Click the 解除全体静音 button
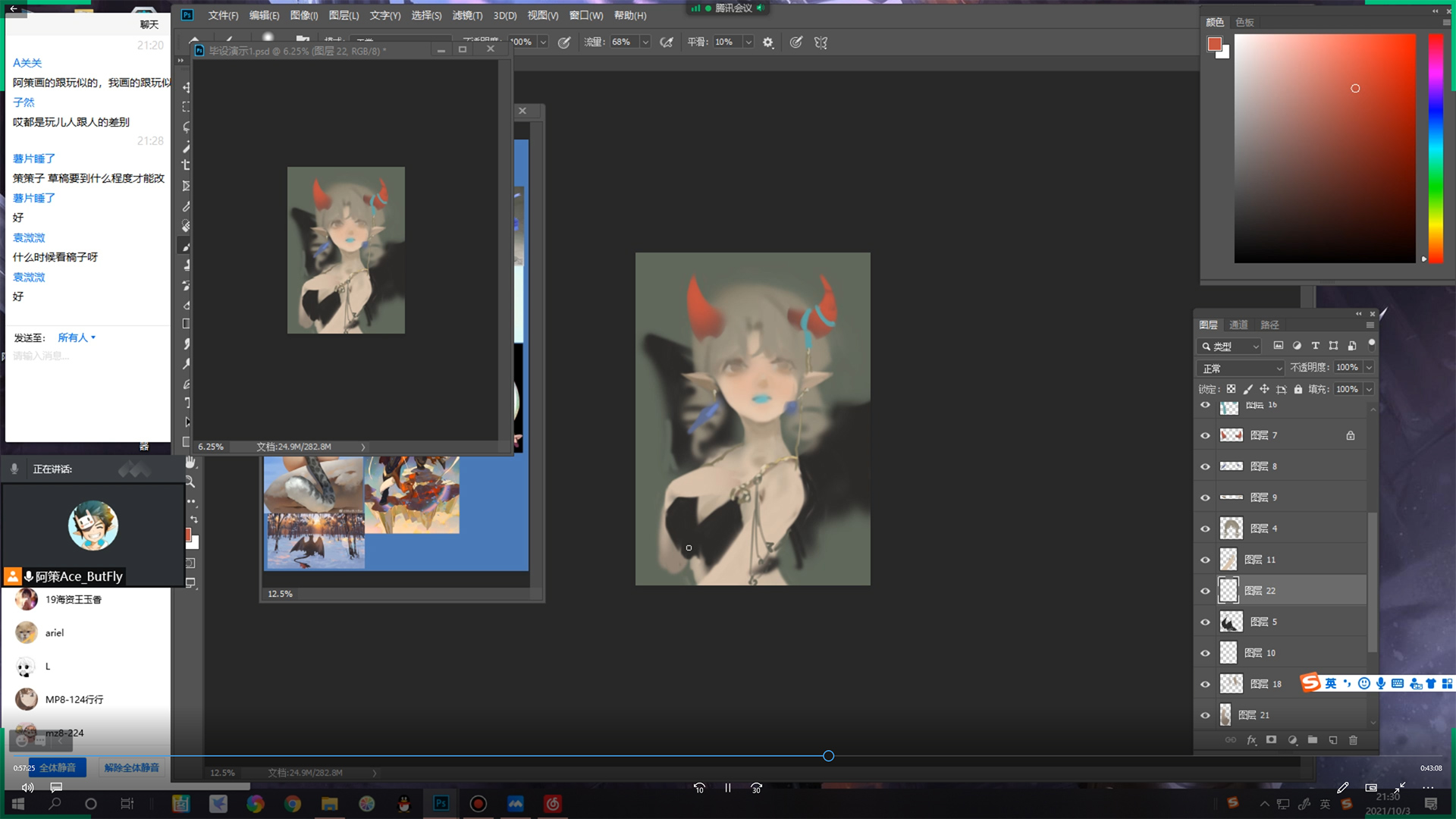Image resolution: width=1456 pixels, height=819 pixels. tap(131, 767)
